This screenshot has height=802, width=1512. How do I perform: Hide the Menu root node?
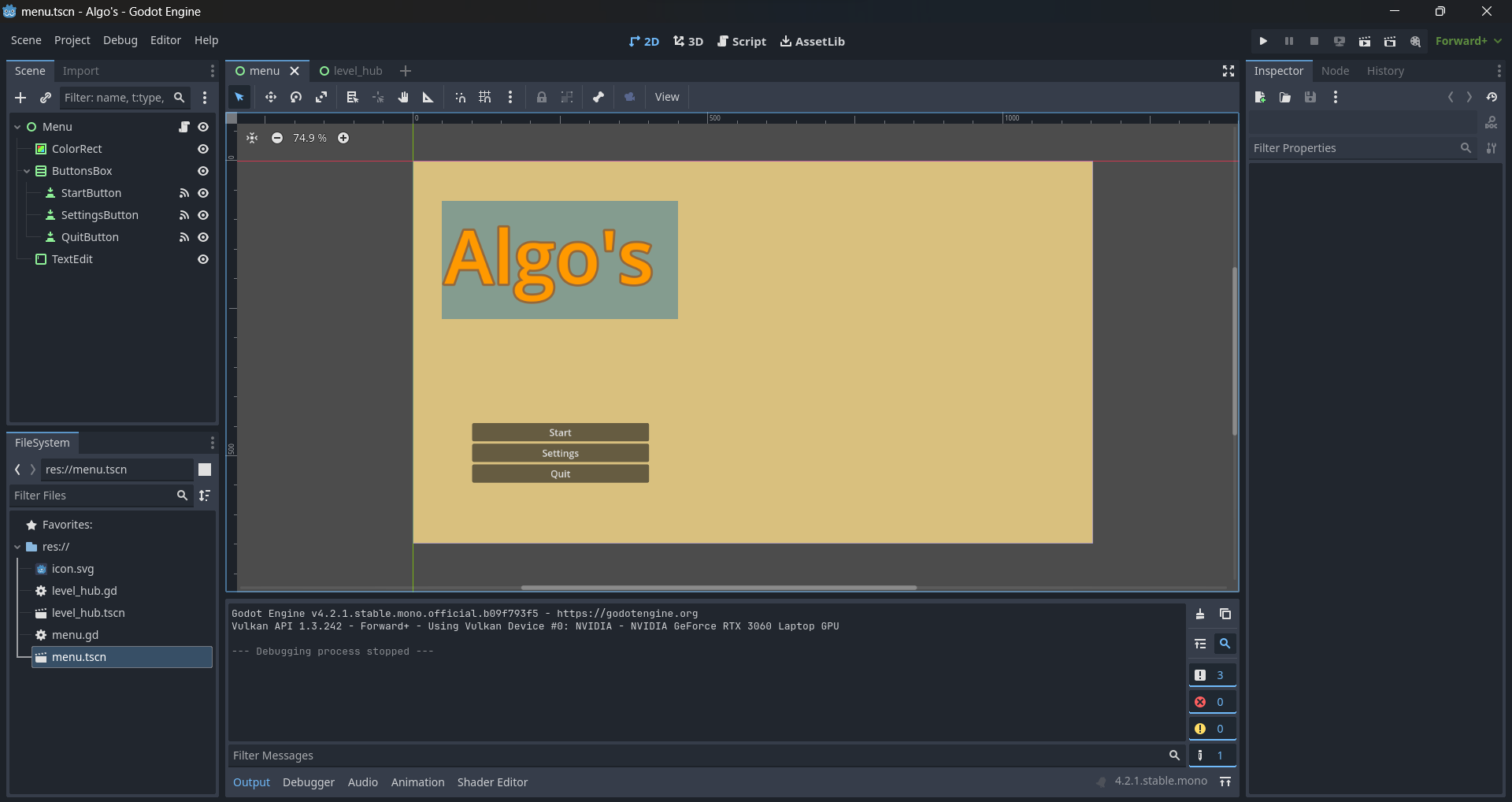coord(203,127)
